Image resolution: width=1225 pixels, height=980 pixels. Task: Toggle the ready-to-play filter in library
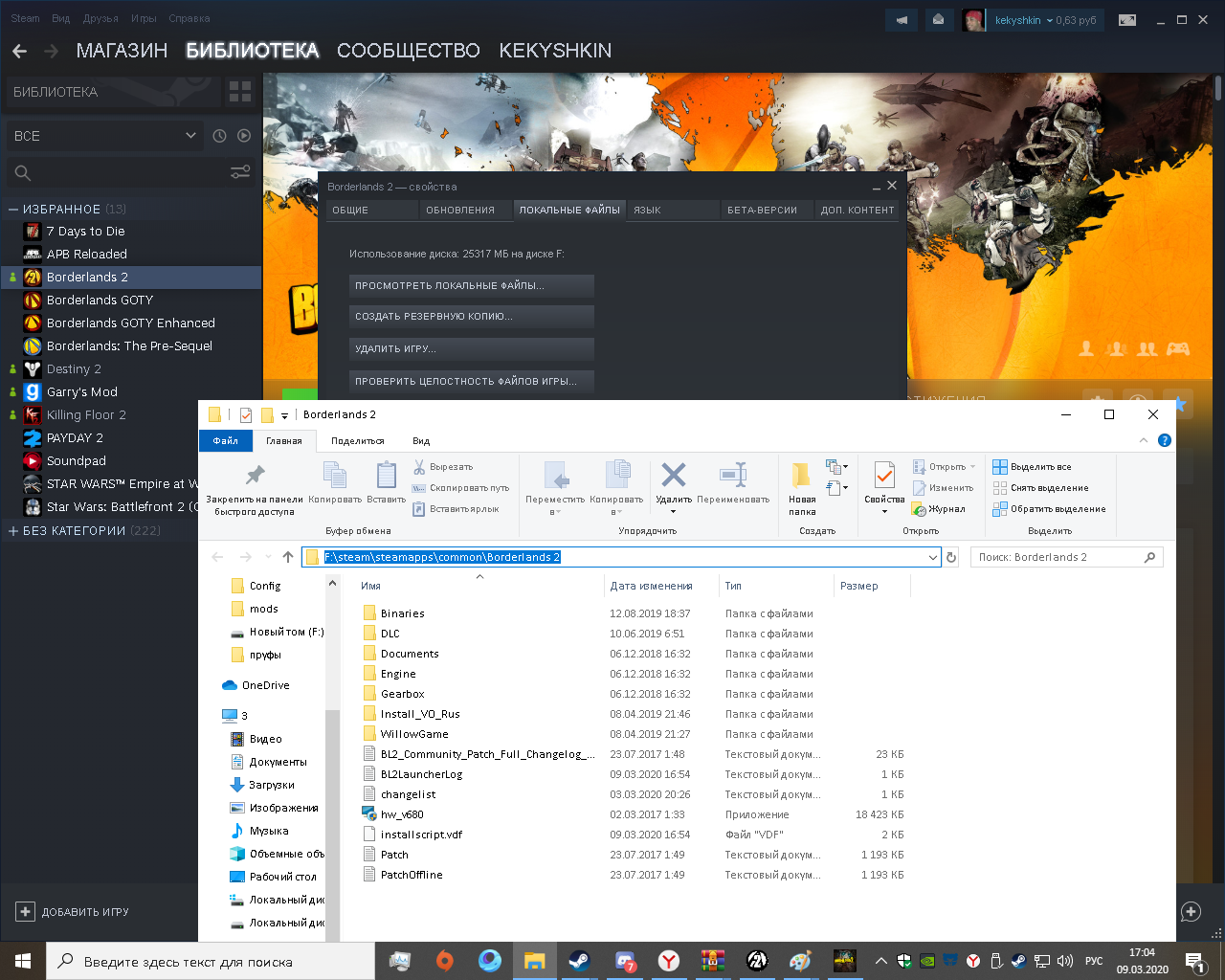pyautogui.click(x=244, y=136)
